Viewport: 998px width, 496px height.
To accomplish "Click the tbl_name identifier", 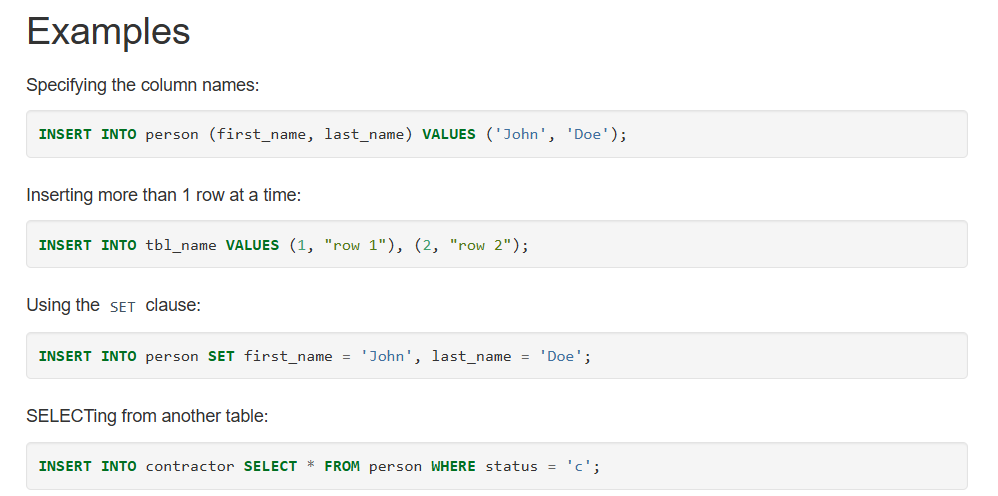I will pos(181,245).
